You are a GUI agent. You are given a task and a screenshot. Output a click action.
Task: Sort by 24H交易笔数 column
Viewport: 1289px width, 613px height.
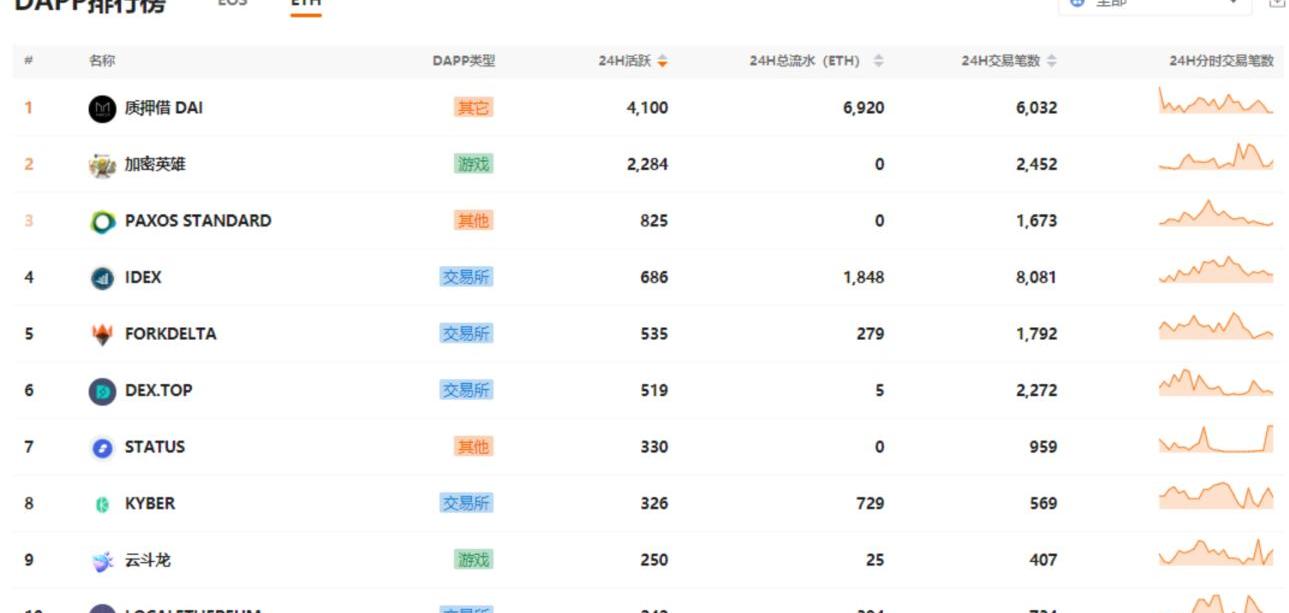1051,61
